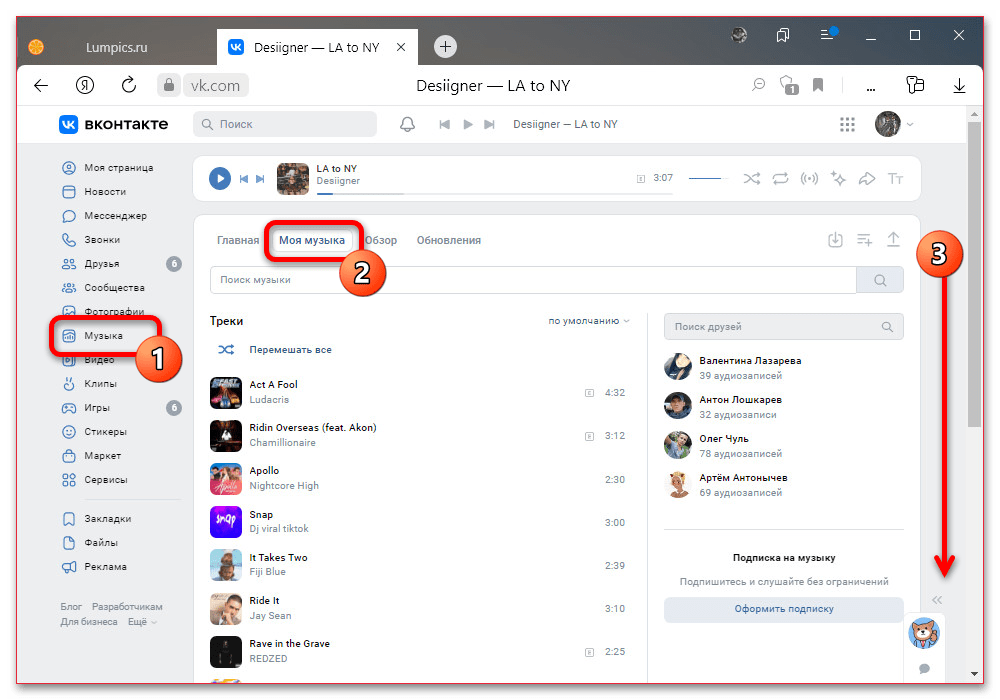Skip to previous track in top header
Image resolution: width=1000 pixels, height=700 pixels.
[445, 124]
